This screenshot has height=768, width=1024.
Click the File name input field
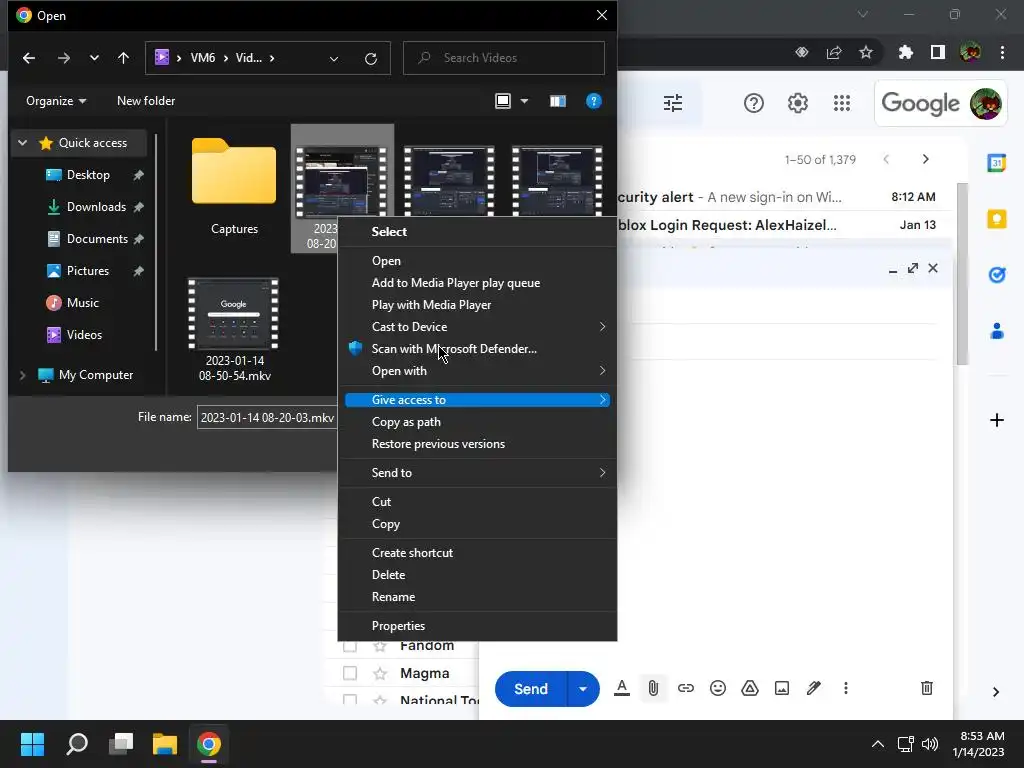pos(266,417)
